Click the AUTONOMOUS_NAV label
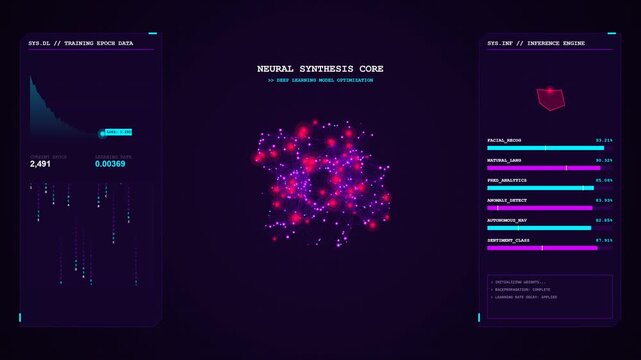Screen dimensions: 641x360 (x=507, y=220)
